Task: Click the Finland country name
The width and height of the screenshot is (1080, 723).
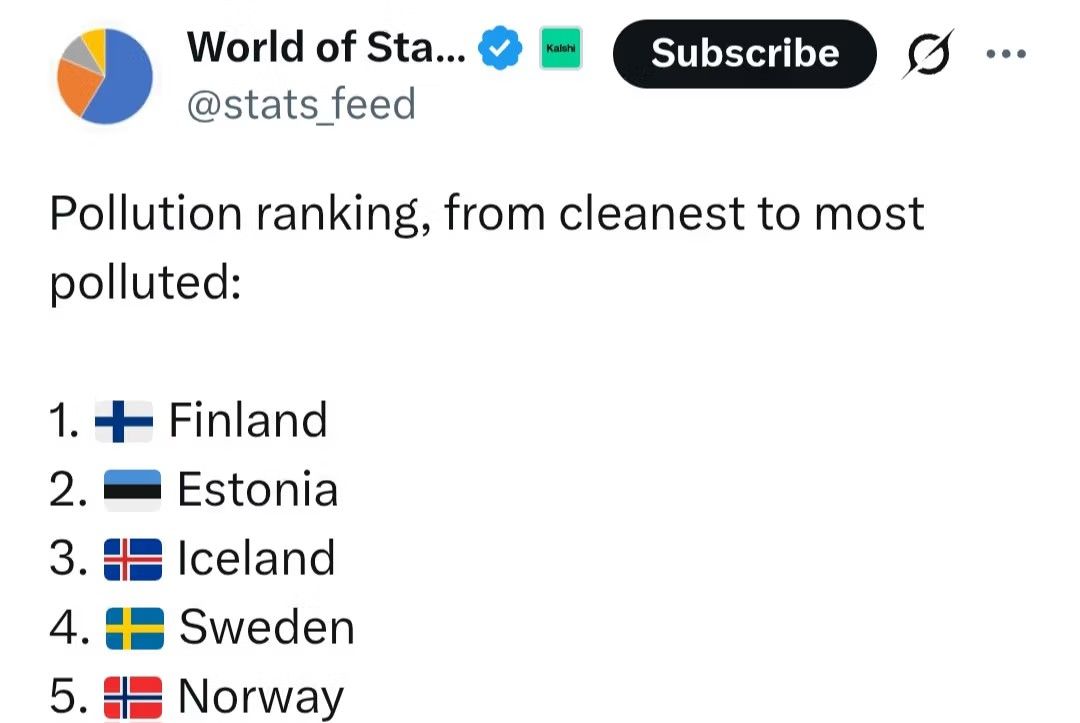Action: 248,420
